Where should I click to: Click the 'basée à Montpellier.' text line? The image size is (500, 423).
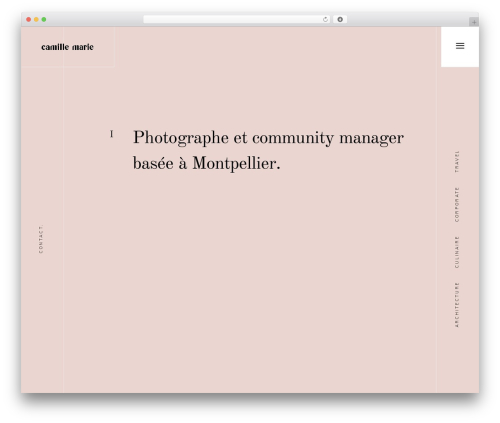point(207,163)
